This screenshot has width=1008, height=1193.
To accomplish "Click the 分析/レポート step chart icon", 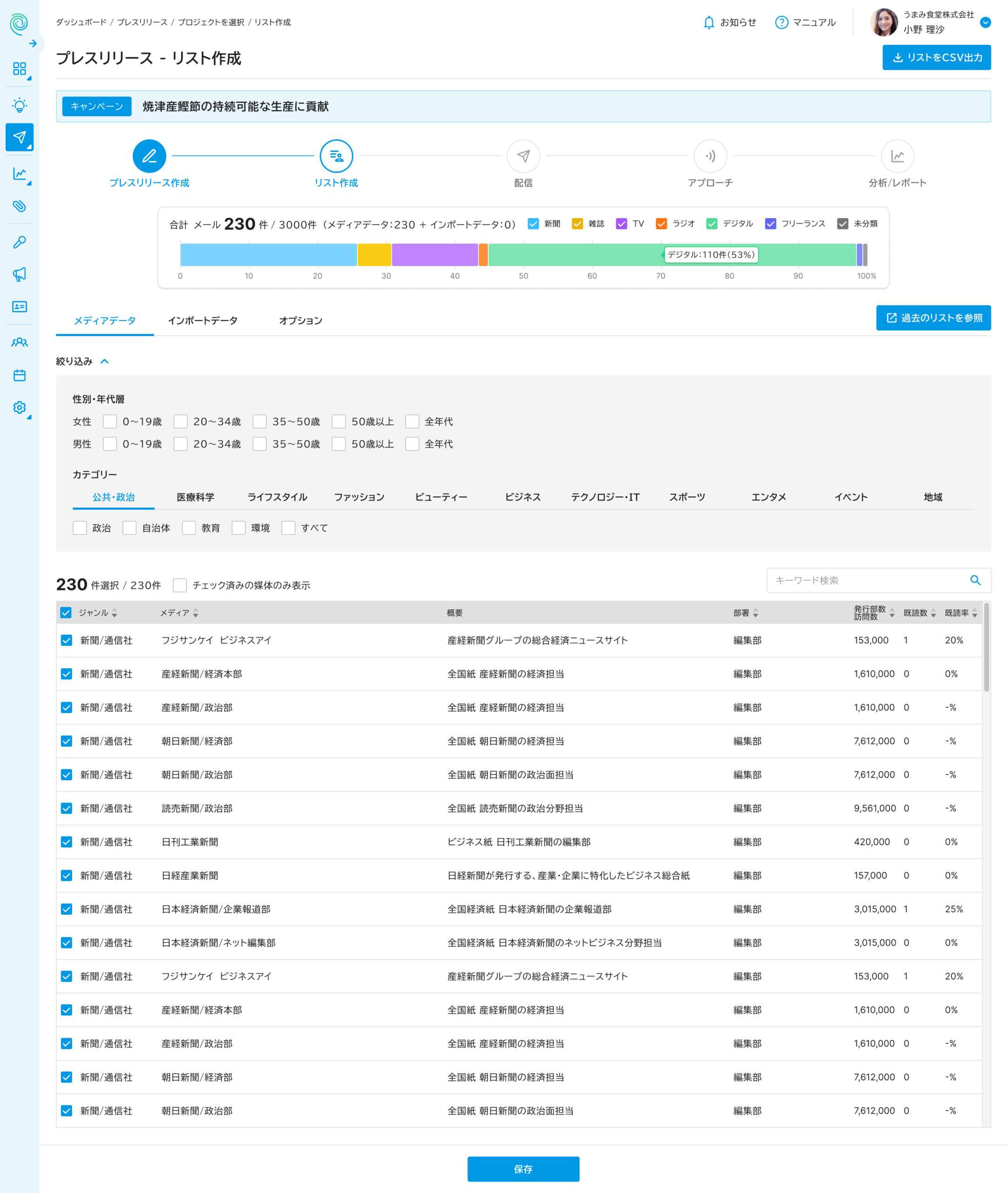I will (897, 156).
